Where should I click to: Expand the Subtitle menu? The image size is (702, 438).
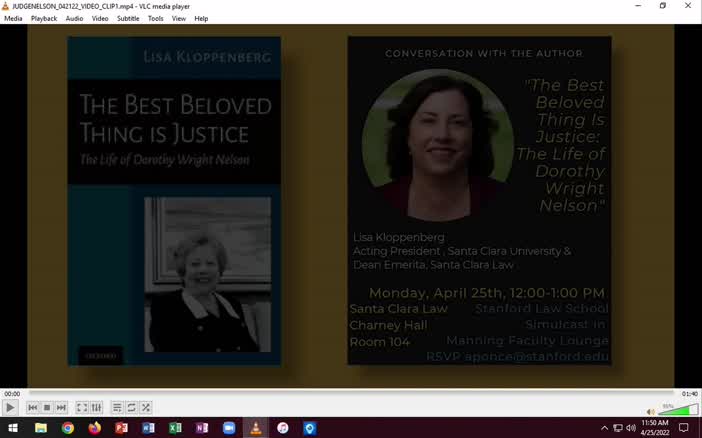[128, 18]
